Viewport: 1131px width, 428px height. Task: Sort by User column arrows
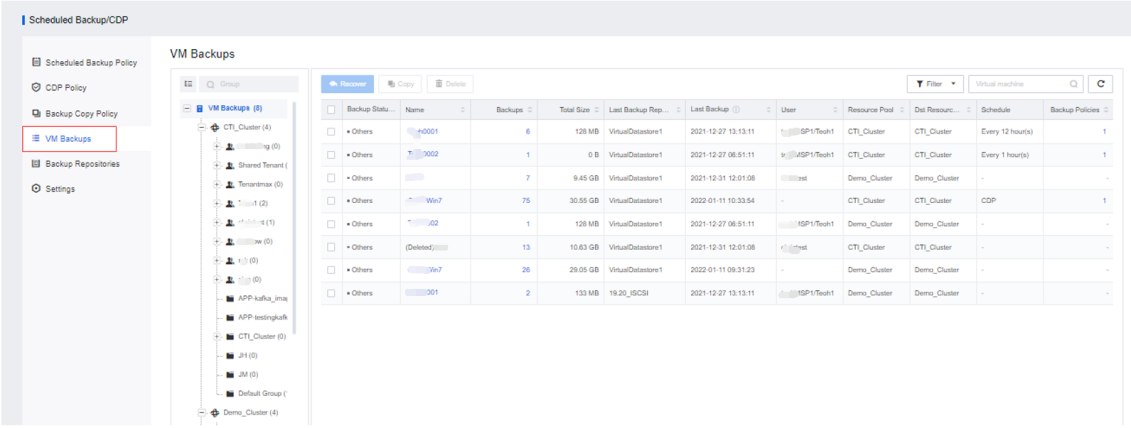[x=837, y=110]
